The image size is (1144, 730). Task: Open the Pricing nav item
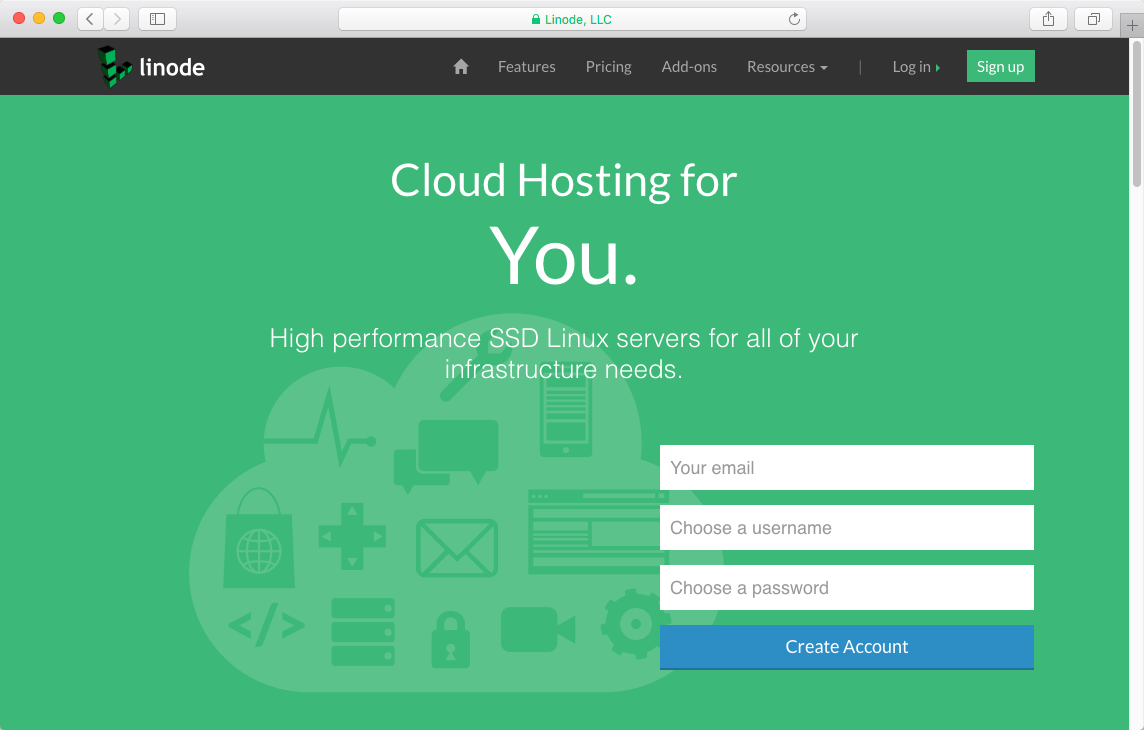pos(608,67)
